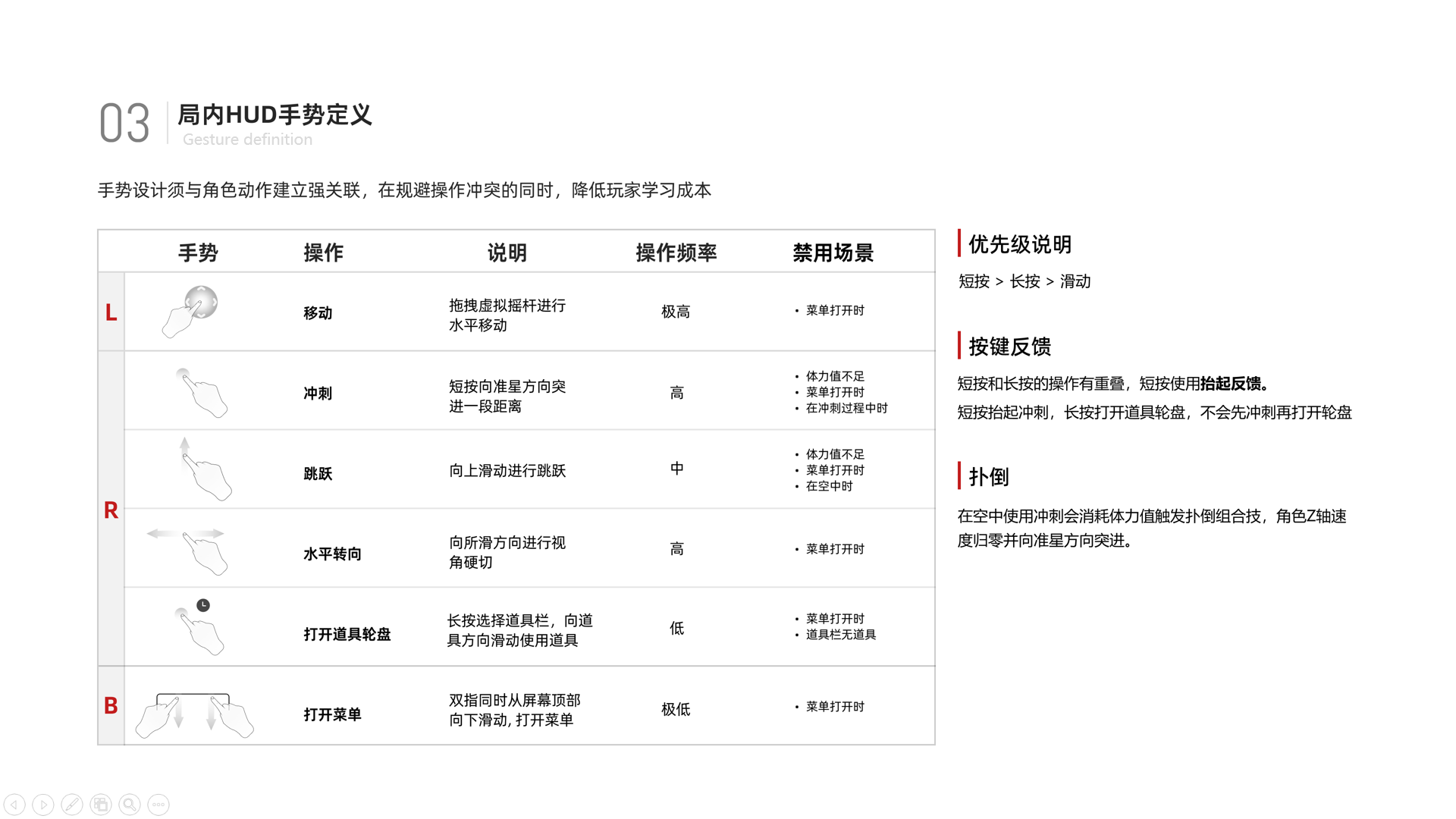The width and height of the screenshot is (1456, 819).
Task: Click the 按键反馈 heading
Action: tap(1009, 347)
